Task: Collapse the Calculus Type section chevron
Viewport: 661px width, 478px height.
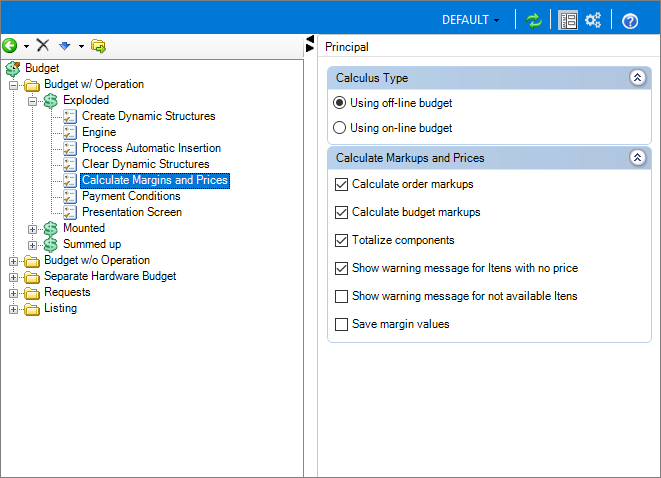Action: tap(637, 78)
